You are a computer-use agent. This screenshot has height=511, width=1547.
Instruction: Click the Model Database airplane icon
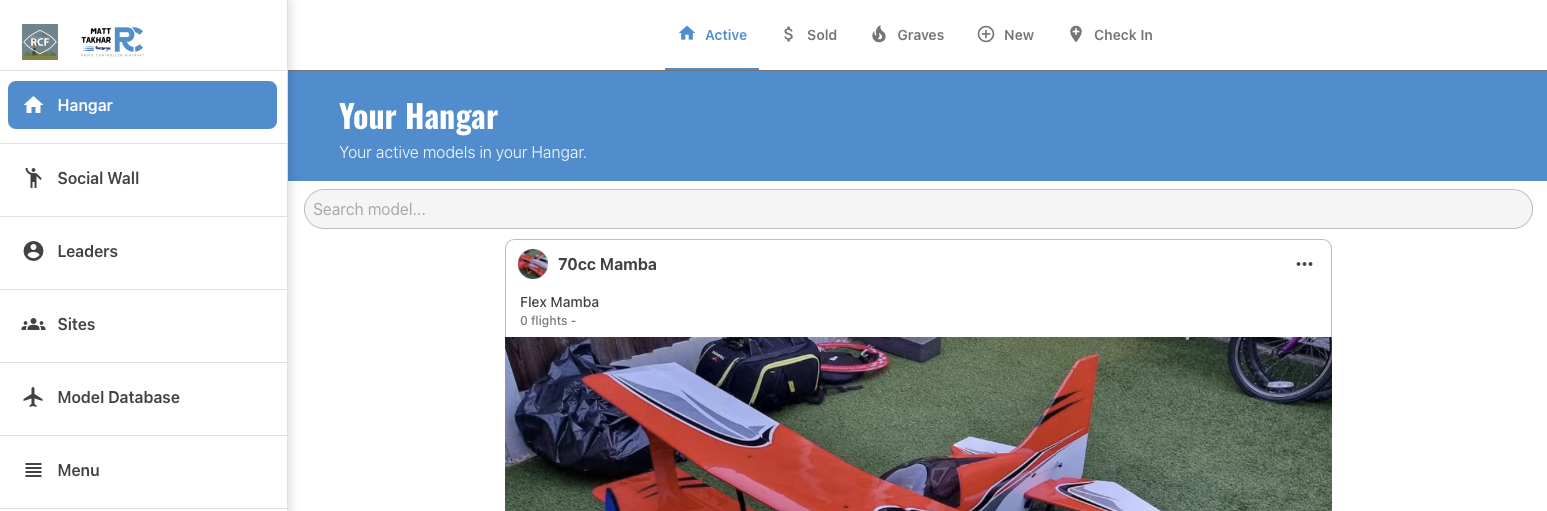(33, 397)
